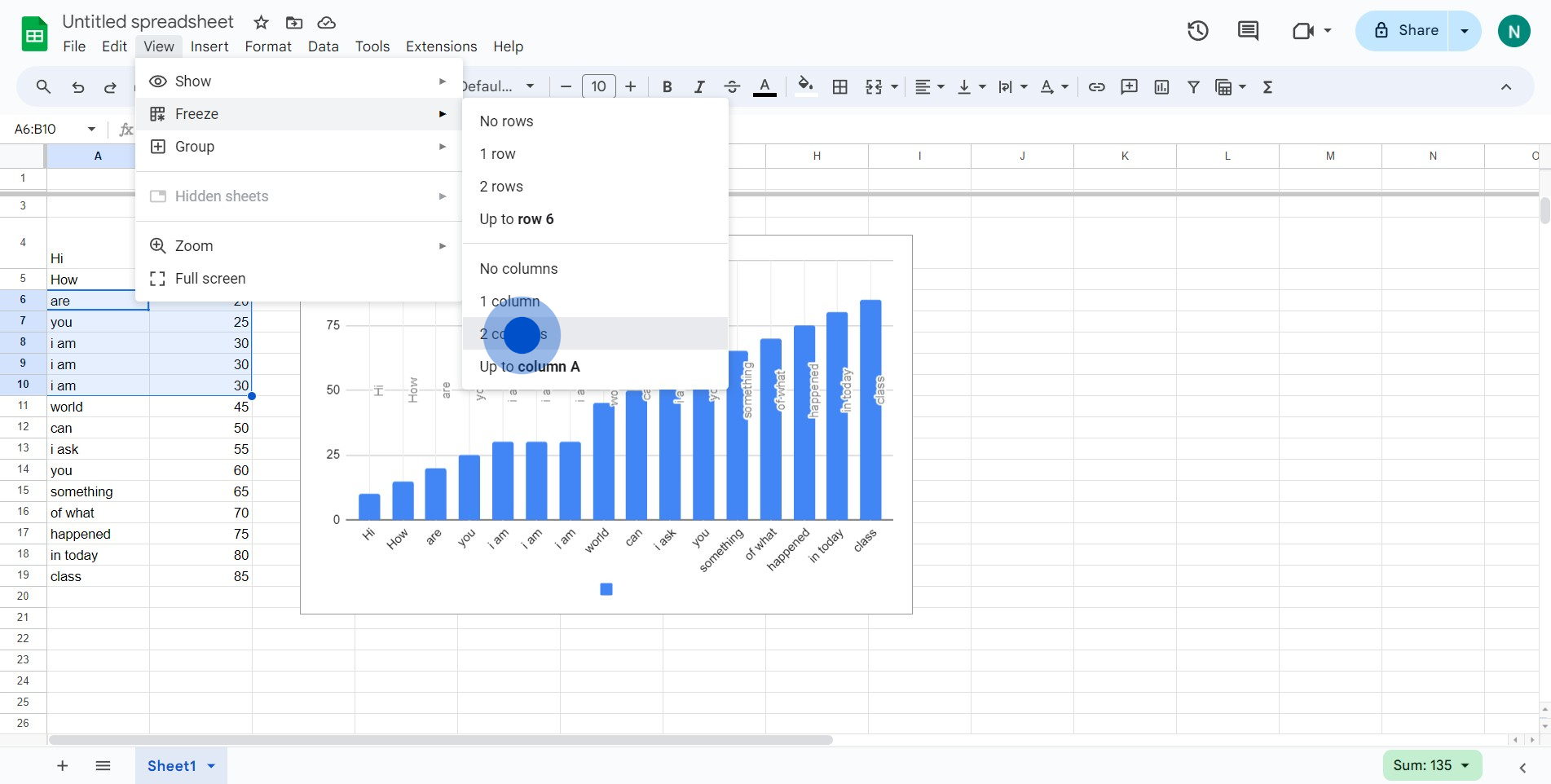Choose Up to column A option

pyautogui.click(x=595, y=367)
